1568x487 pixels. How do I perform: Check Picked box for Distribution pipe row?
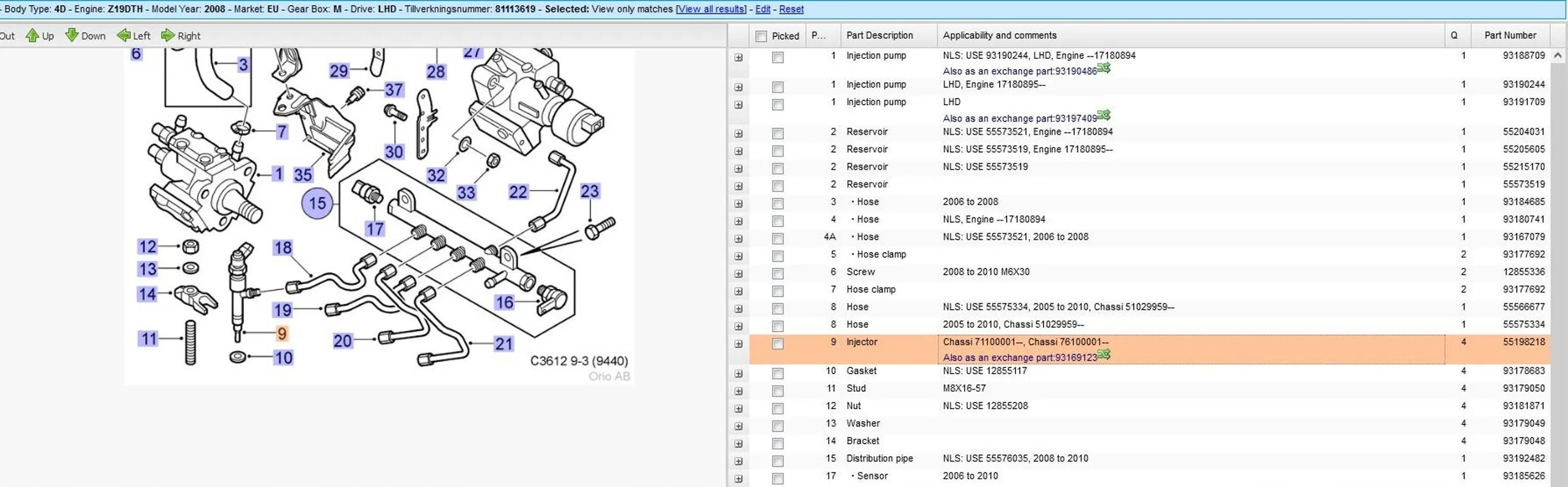(x=778, y=461)
